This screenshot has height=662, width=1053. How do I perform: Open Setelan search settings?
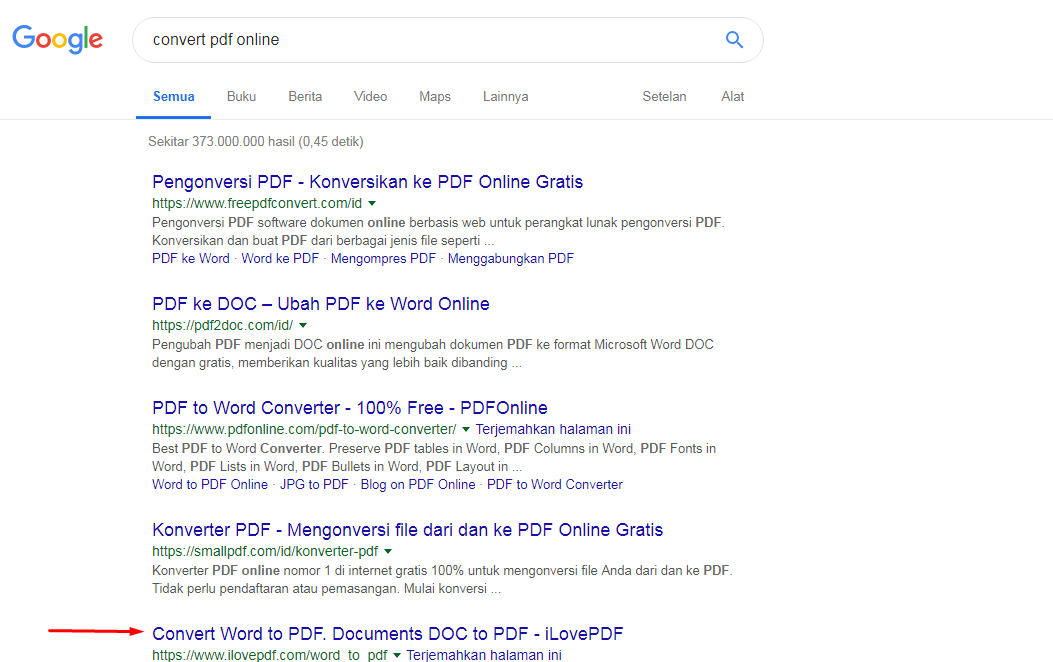point(664,97)
